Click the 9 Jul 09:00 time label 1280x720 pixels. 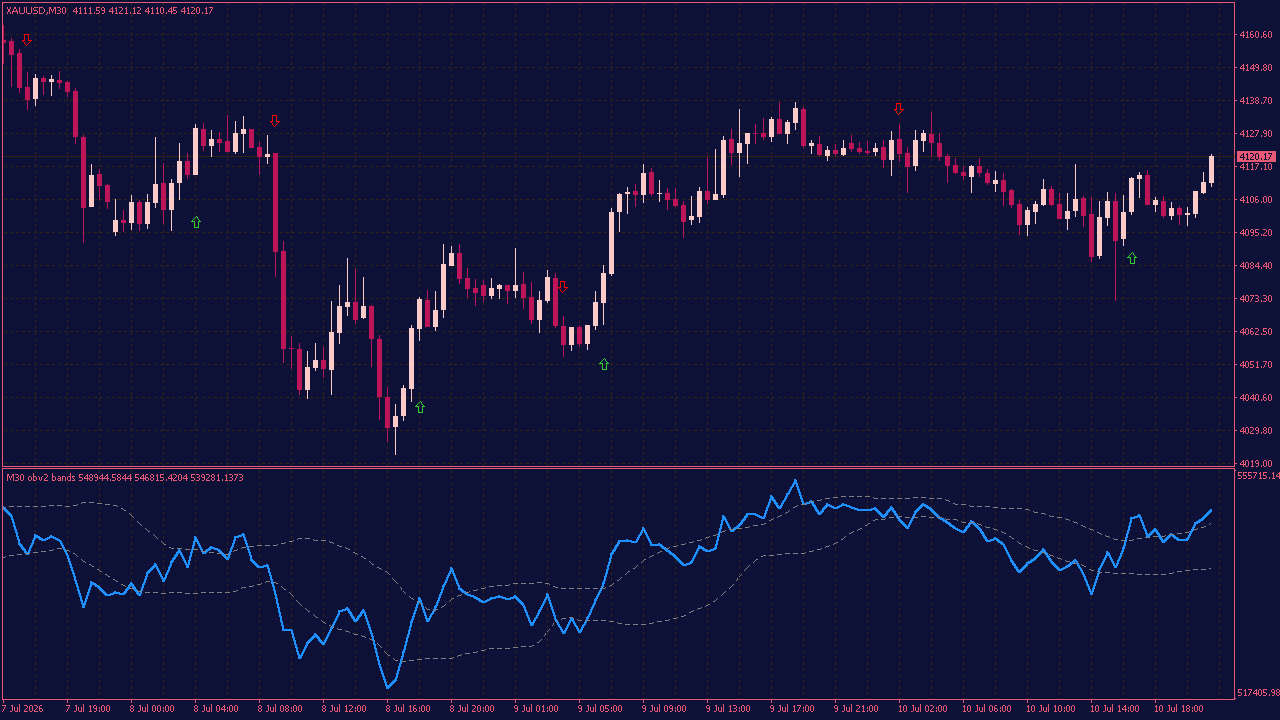[x=664, y=709]
